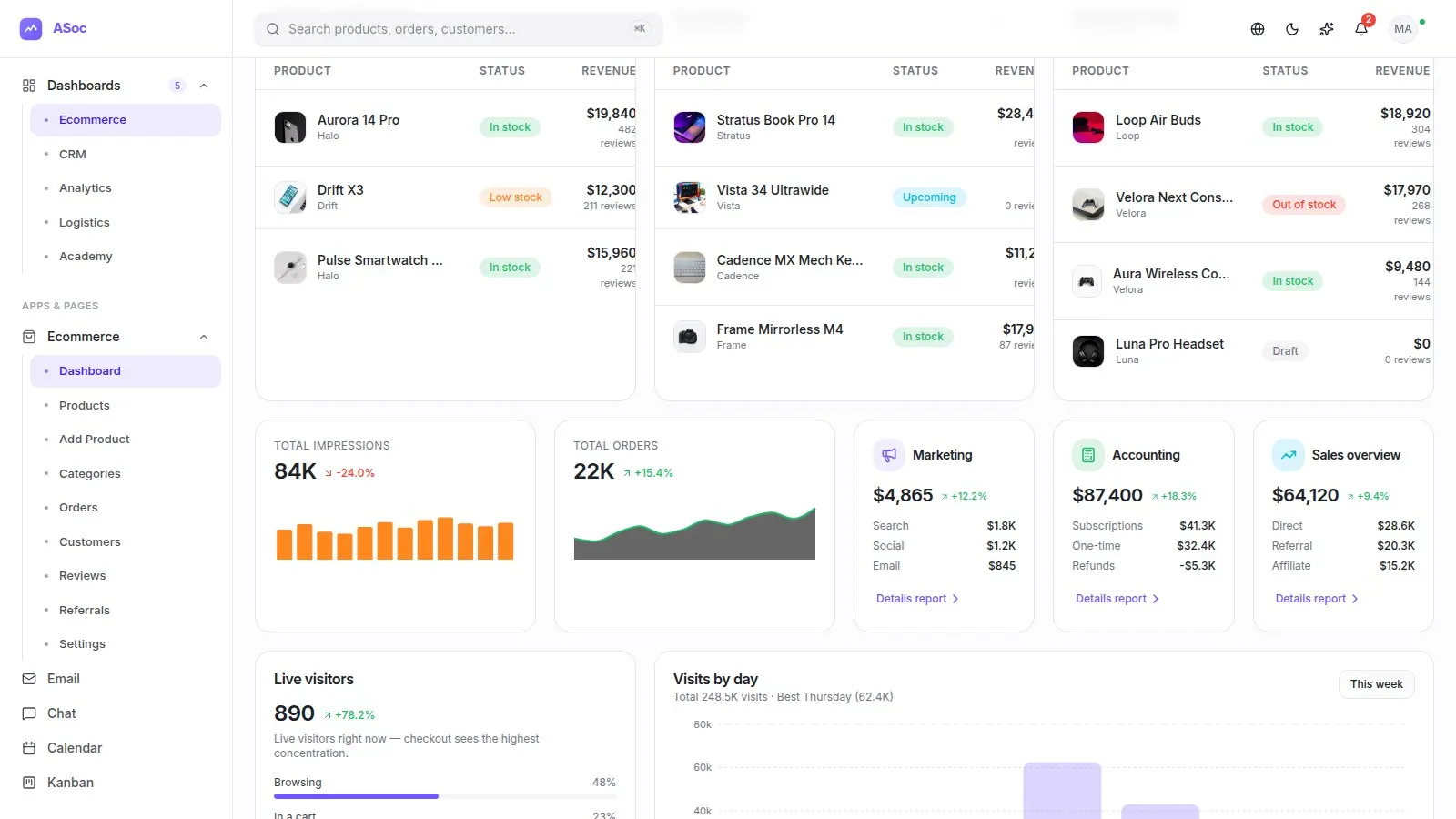The image size is (1456, 819).
Task: Click Pulse Smartwatch product thumbnail
Action: (x=290, y=268)
